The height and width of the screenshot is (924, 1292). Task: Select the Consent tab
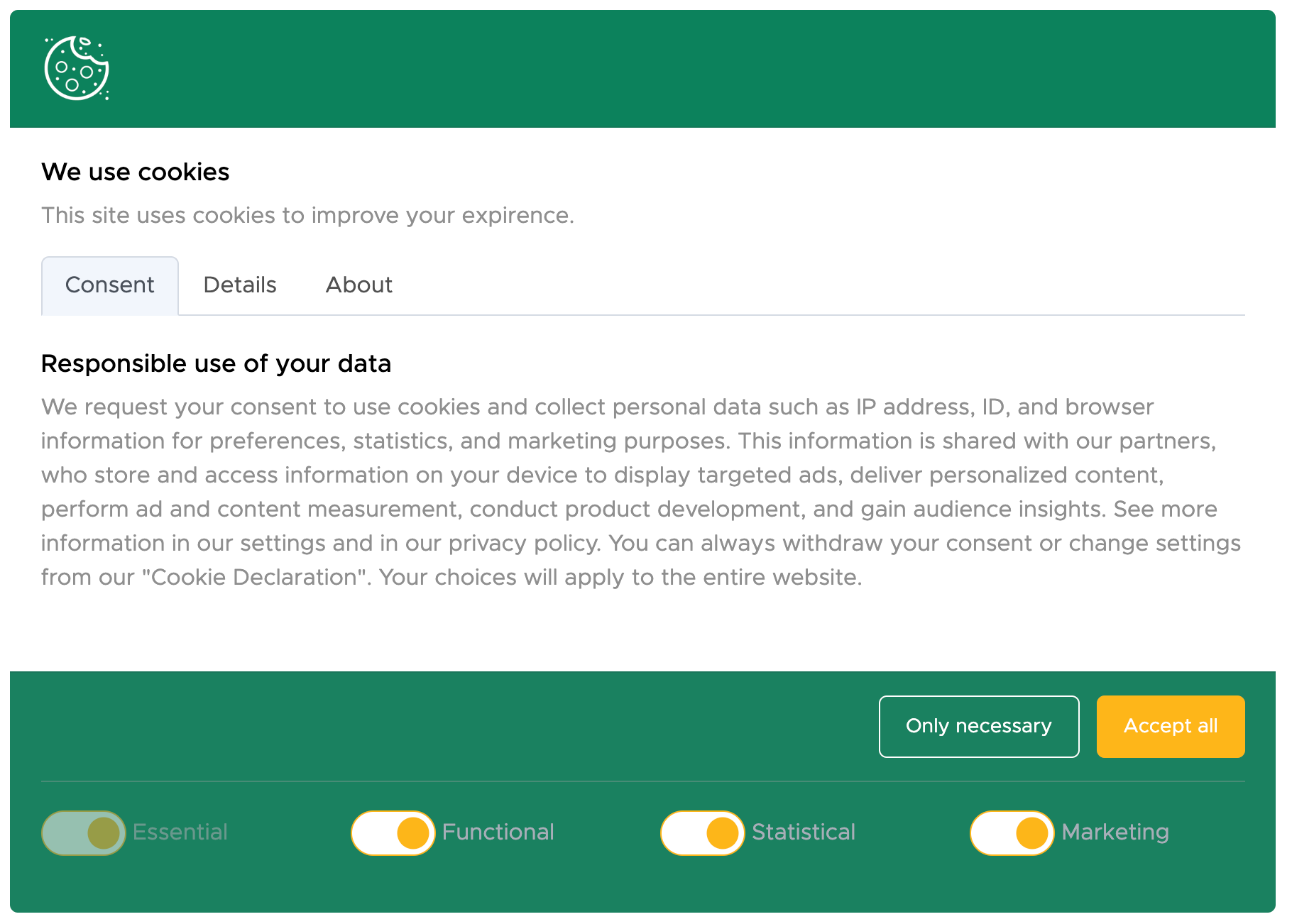pos(110,285)
